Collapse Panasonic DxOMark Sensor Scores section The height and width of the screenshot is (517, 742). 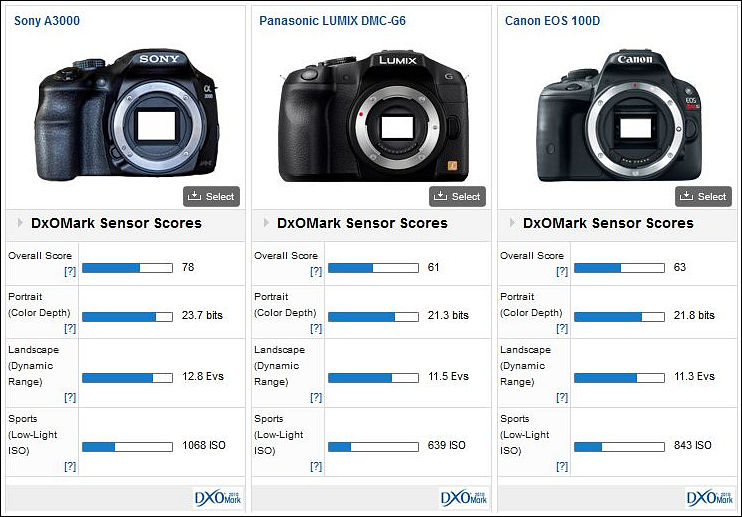[x=266, y=223]
